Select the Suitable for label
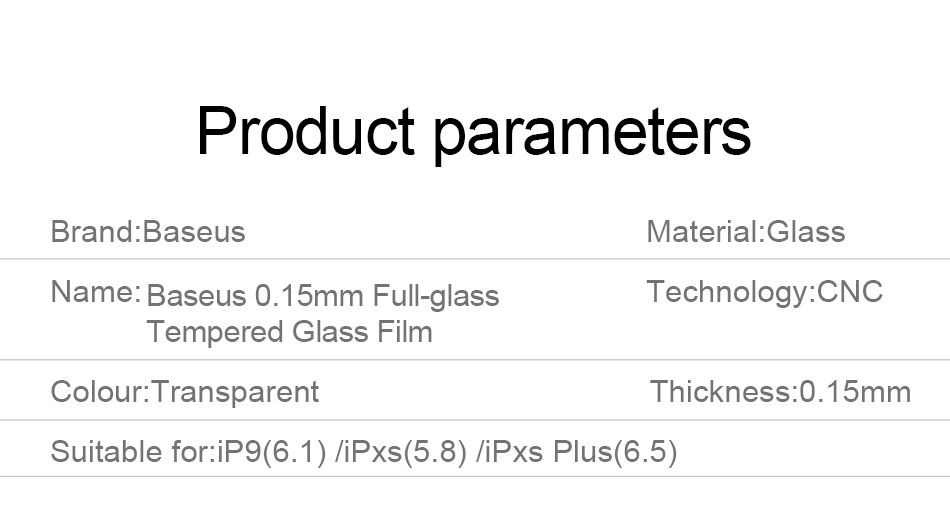The image size is (950, 523). point(131,451)
